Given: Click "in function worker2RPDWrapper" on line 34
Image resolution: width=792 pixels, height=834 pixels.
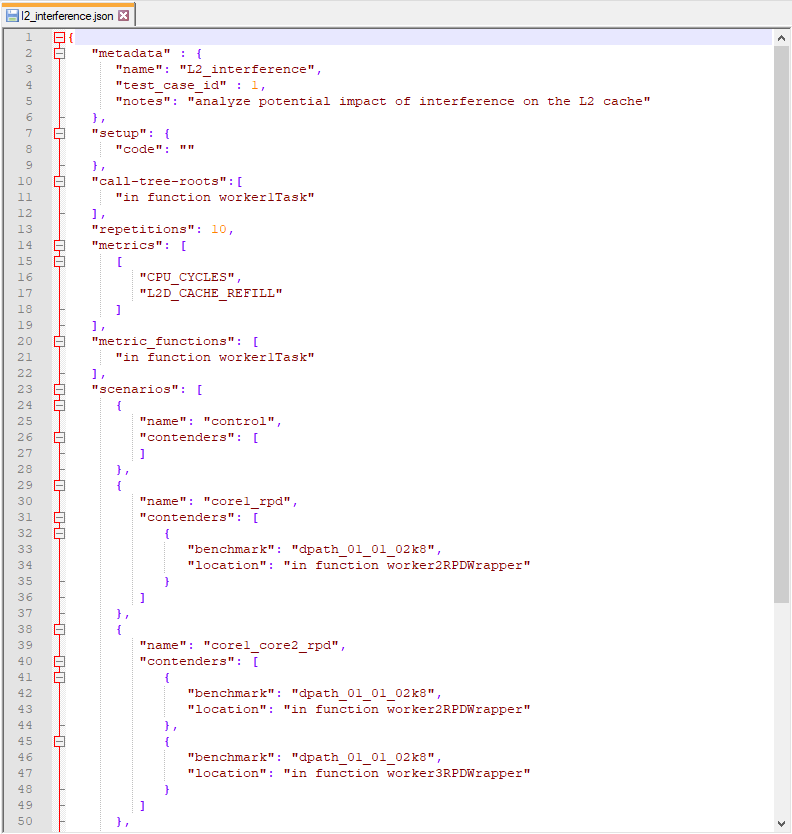Looking at the screenshot, I should (x=406, y=565).
